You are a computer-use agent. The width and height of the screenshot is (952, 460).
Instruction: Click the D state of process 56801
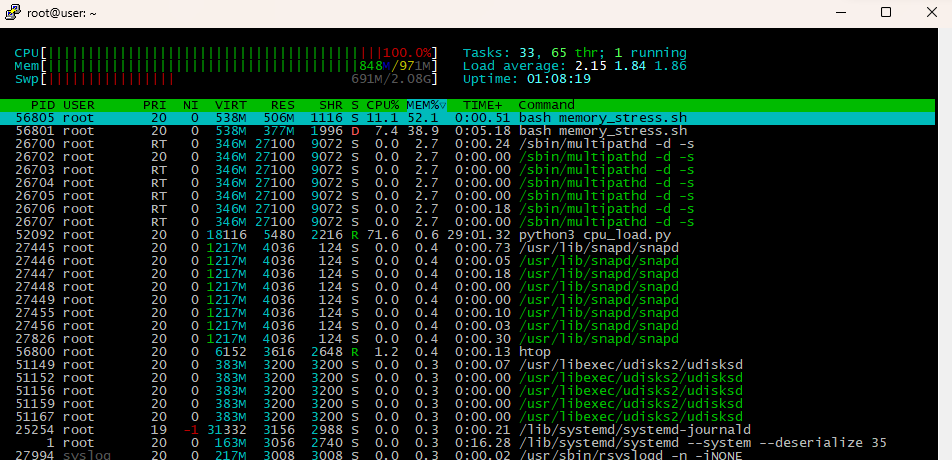(x=355, y=131)
